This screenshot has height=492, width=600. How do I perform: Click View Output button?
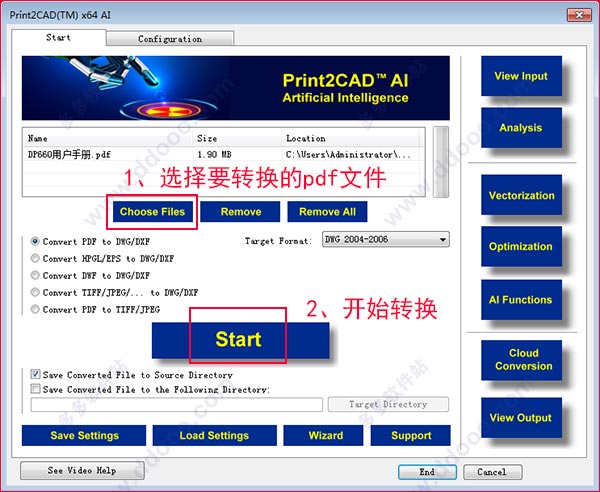pos(521,417)
